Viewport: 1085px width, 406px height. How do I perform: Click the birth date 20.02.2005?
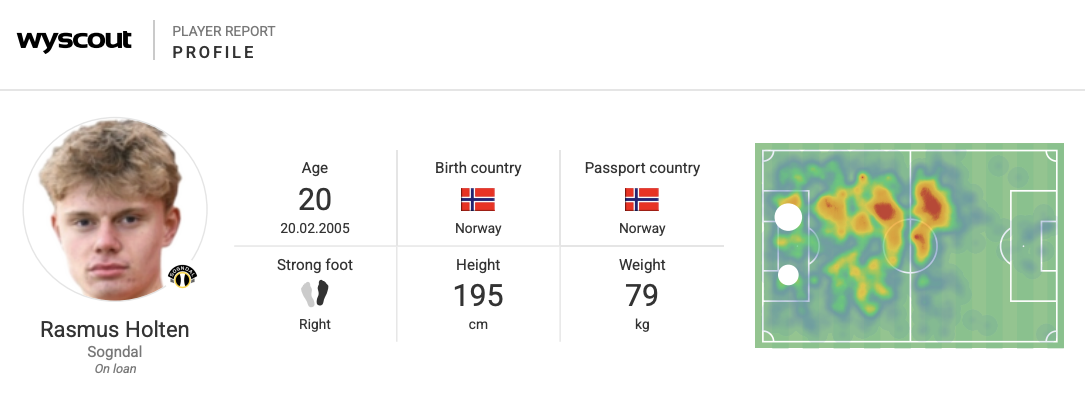pos(315,228)
